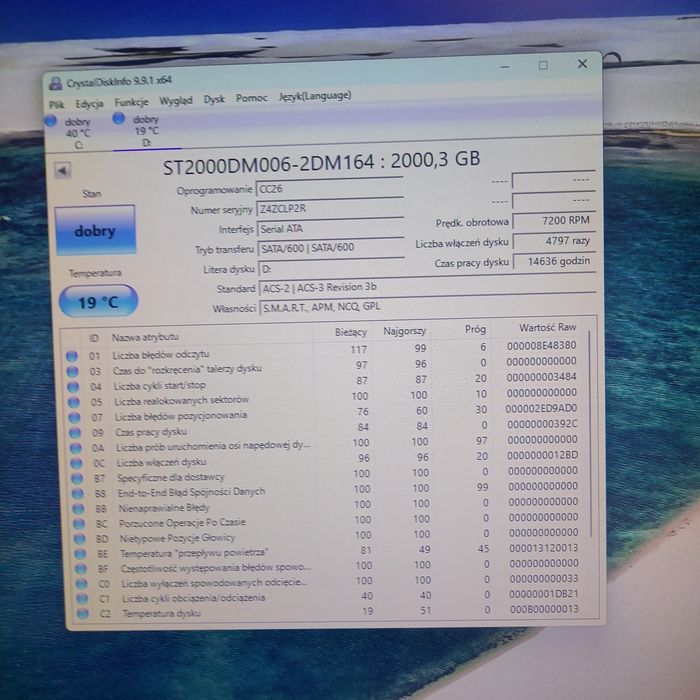Click the 4797 razy power-on count field
Viewport: 700px width, 700px height.
point(554,241)
